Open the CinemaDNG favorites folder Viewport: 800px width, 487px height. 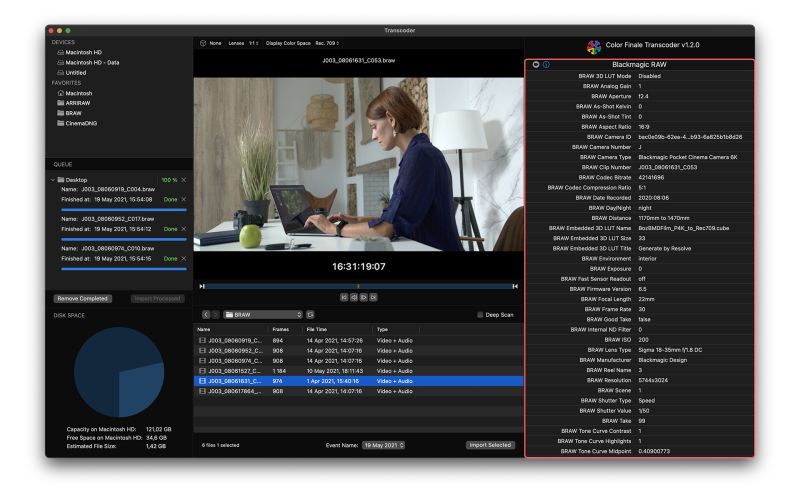(77, 123)
